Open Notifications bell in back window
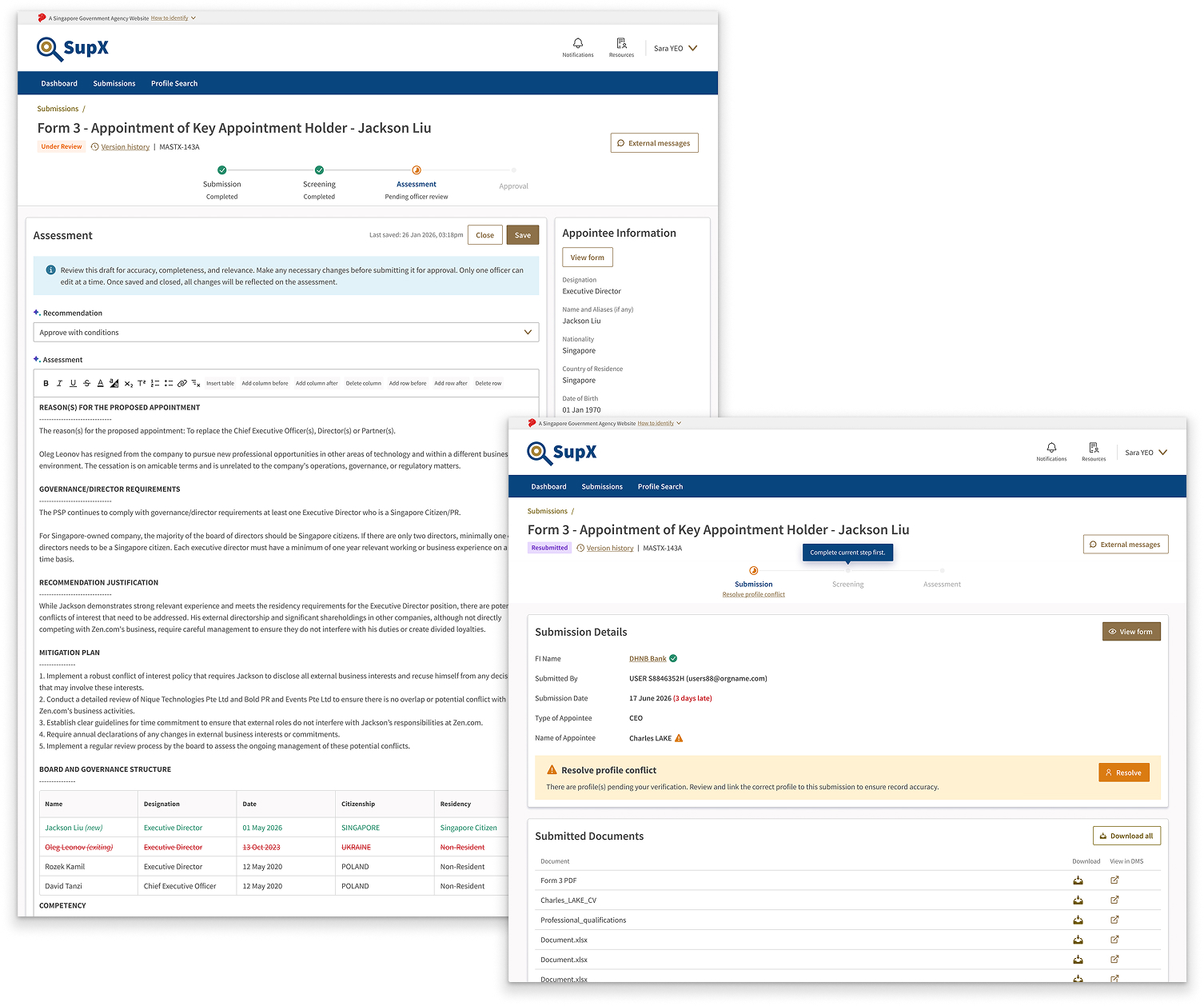 click(578, 47)
